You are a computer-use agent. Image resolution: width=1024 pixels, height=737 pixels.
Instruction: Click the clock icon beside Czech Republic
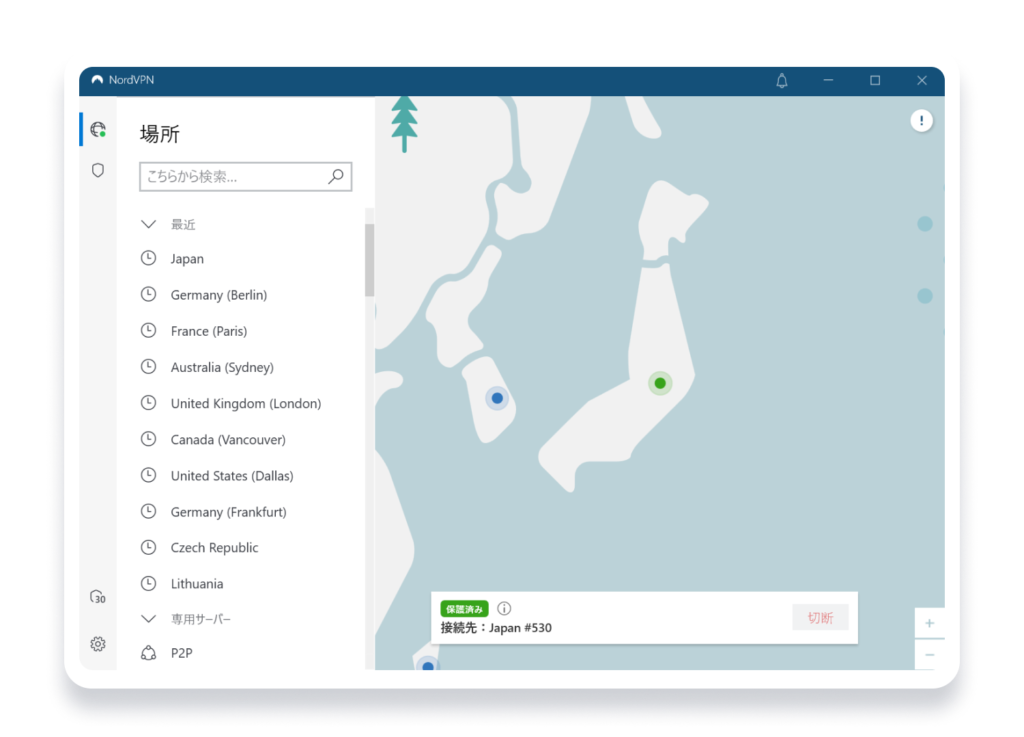click(149, 547)
